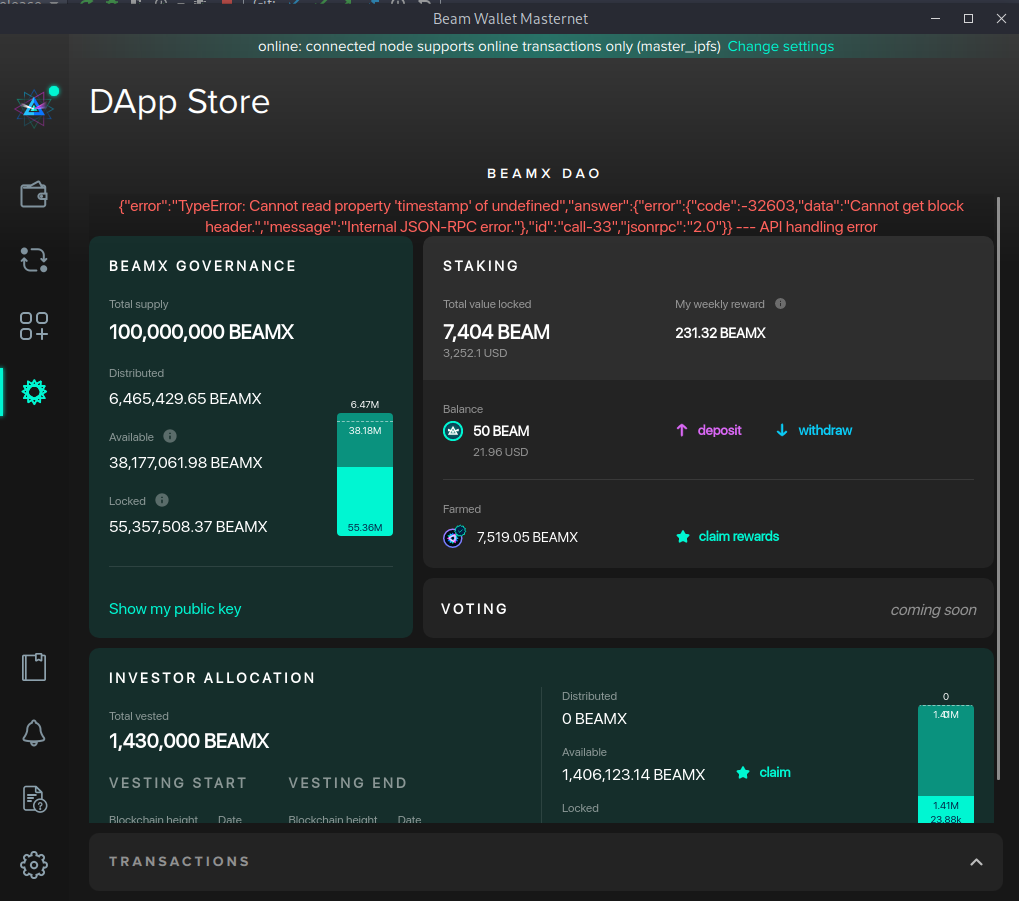
Task: Claim farmed BEAMX rewards
Action: [x=738, y=536]
